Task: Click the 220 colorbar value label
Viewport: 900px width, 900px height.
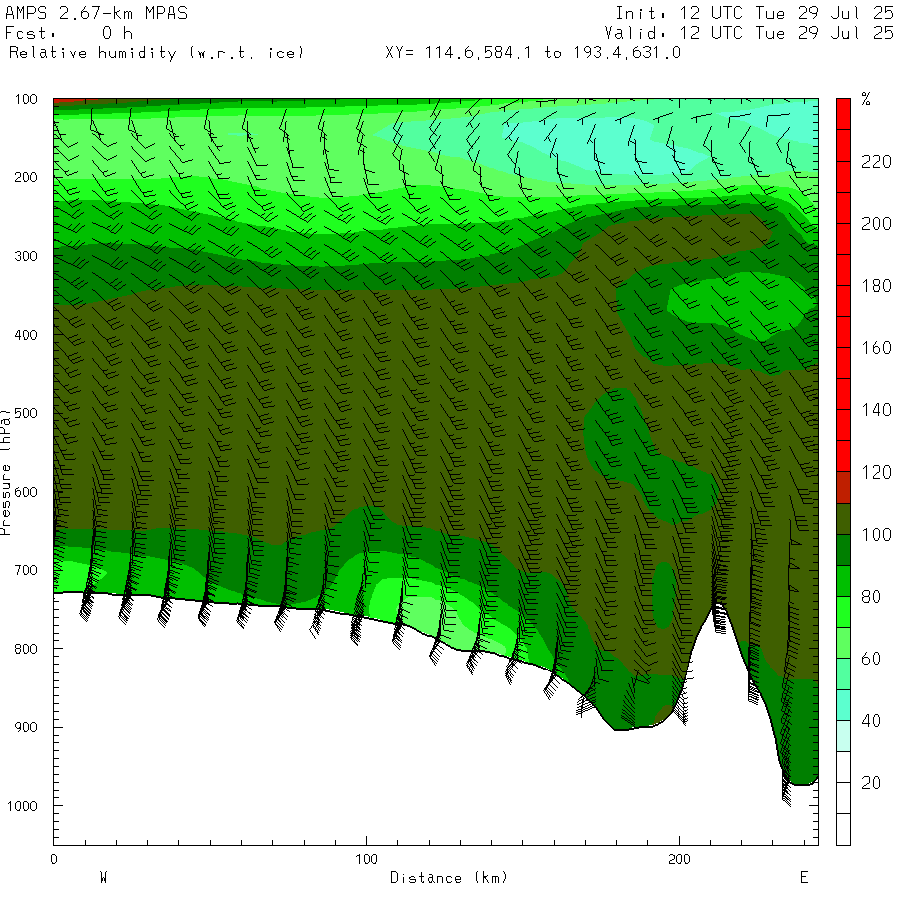Action: (x=876, y=162)
